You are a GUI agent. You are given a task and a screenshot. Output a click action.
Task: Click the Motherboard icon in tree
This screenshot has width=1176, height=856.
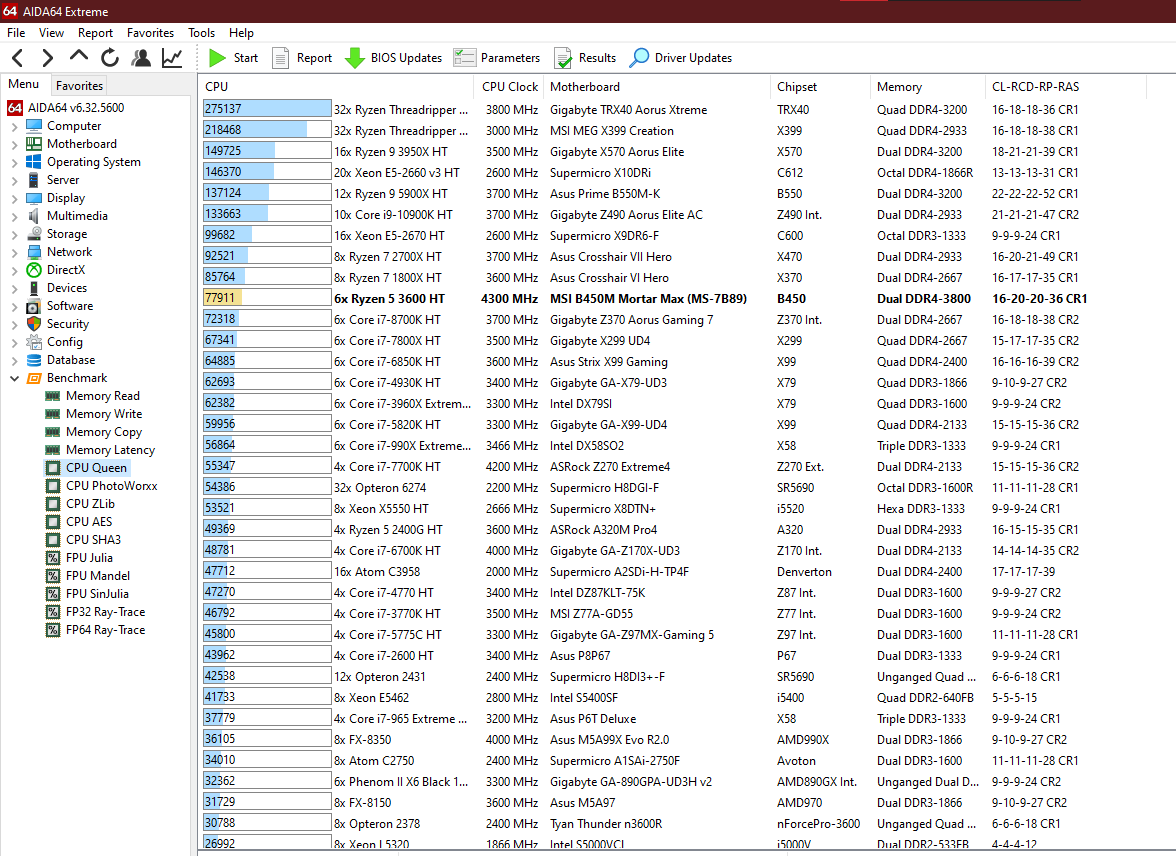(x=34, y=144)
